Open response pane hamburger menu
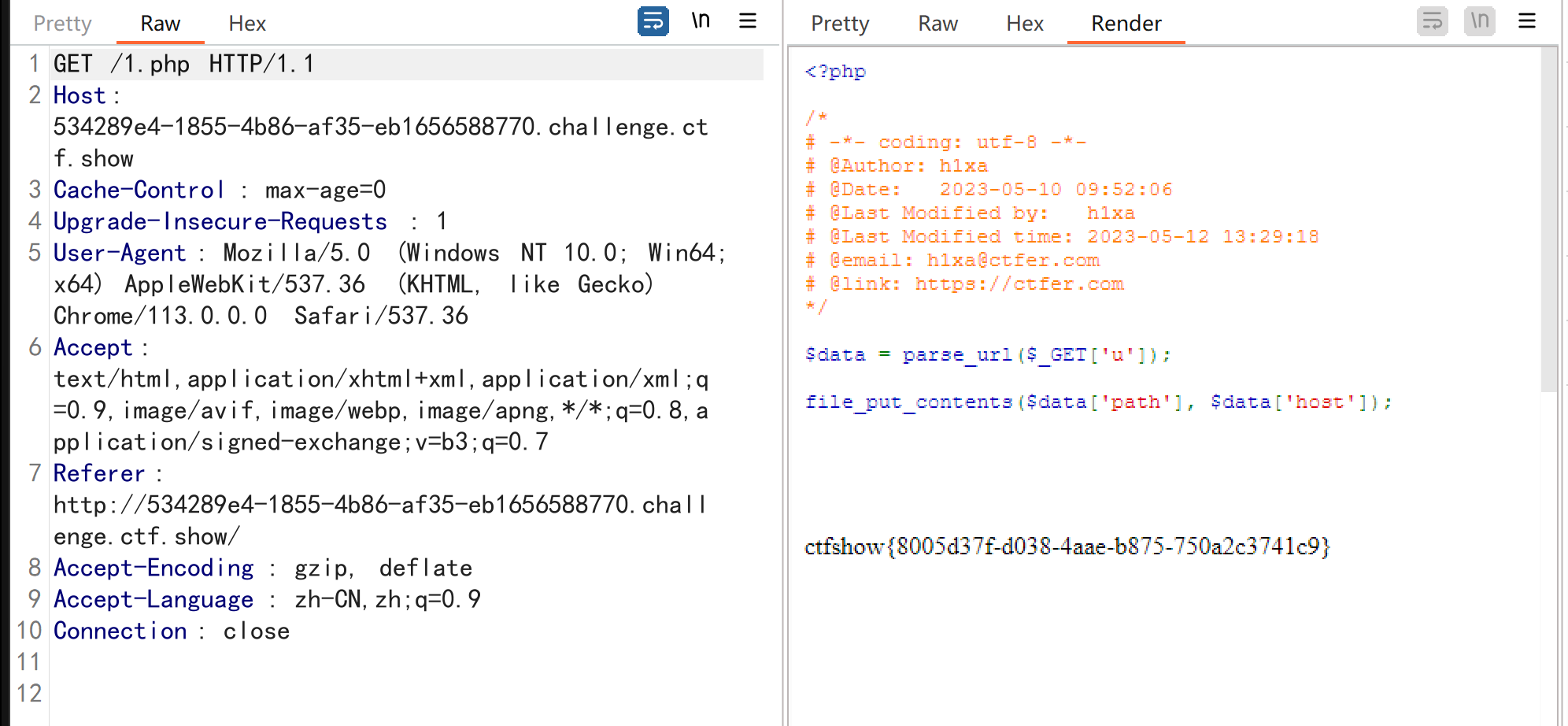 [1527, 21]
